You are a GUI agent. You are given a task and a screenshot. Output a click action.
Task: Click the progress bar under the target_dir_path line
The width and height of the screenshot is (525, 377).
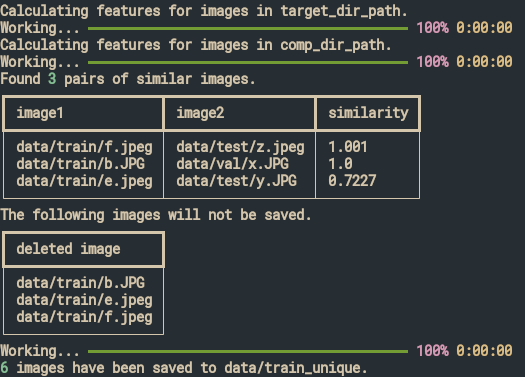click(x=248, y=28)
